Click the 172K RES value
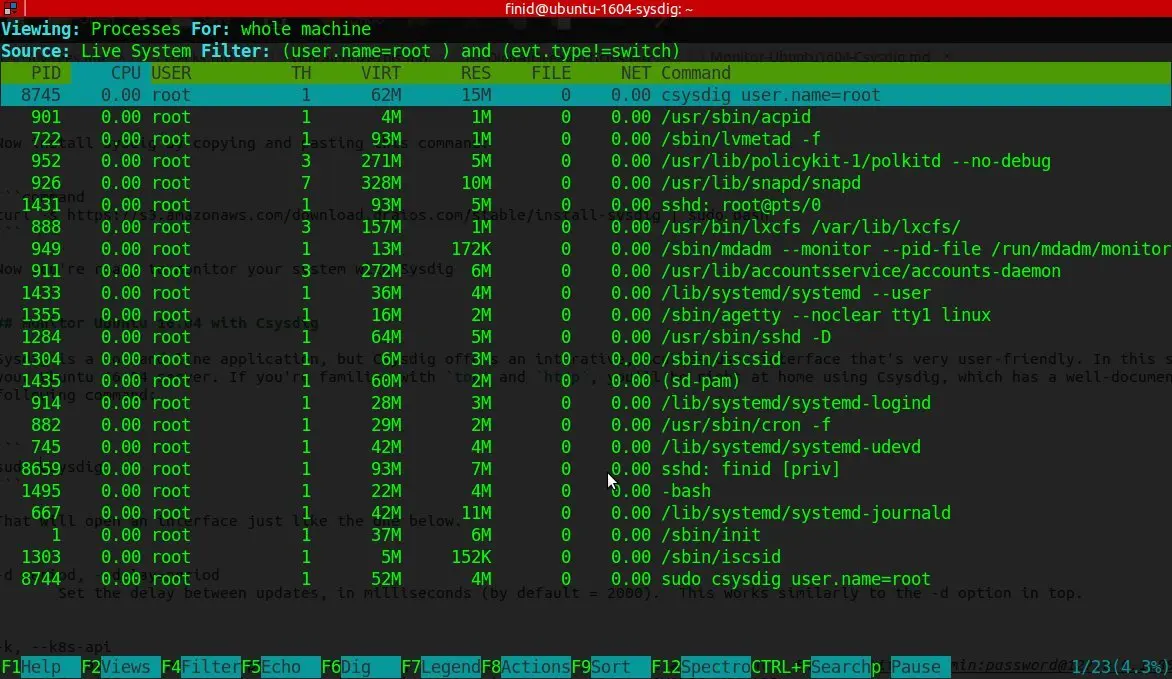 click(x=471, y=249)
